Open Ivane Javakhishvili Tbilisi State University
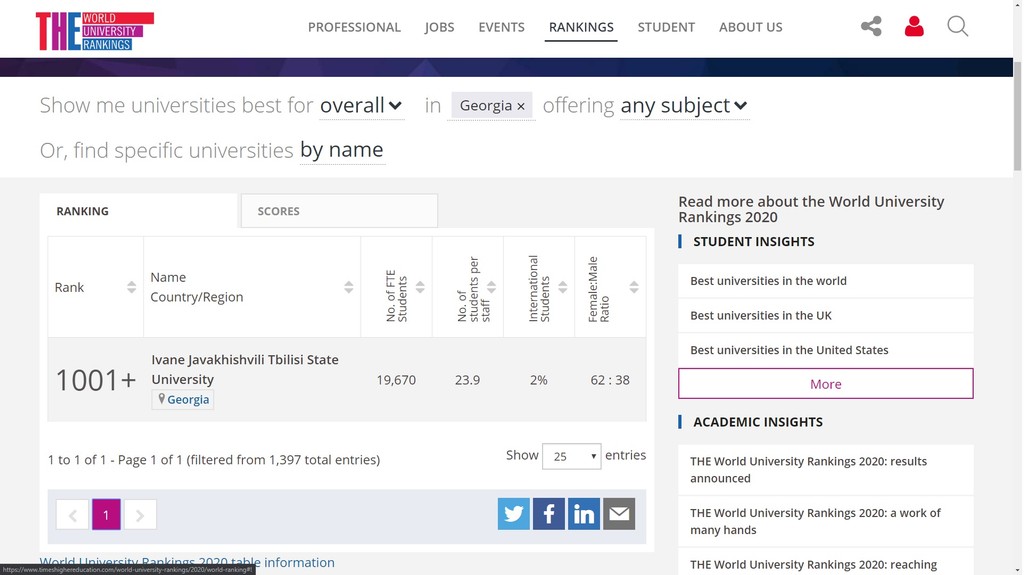Viewport: 1024px width, 575px height. [x=245, y=369]
